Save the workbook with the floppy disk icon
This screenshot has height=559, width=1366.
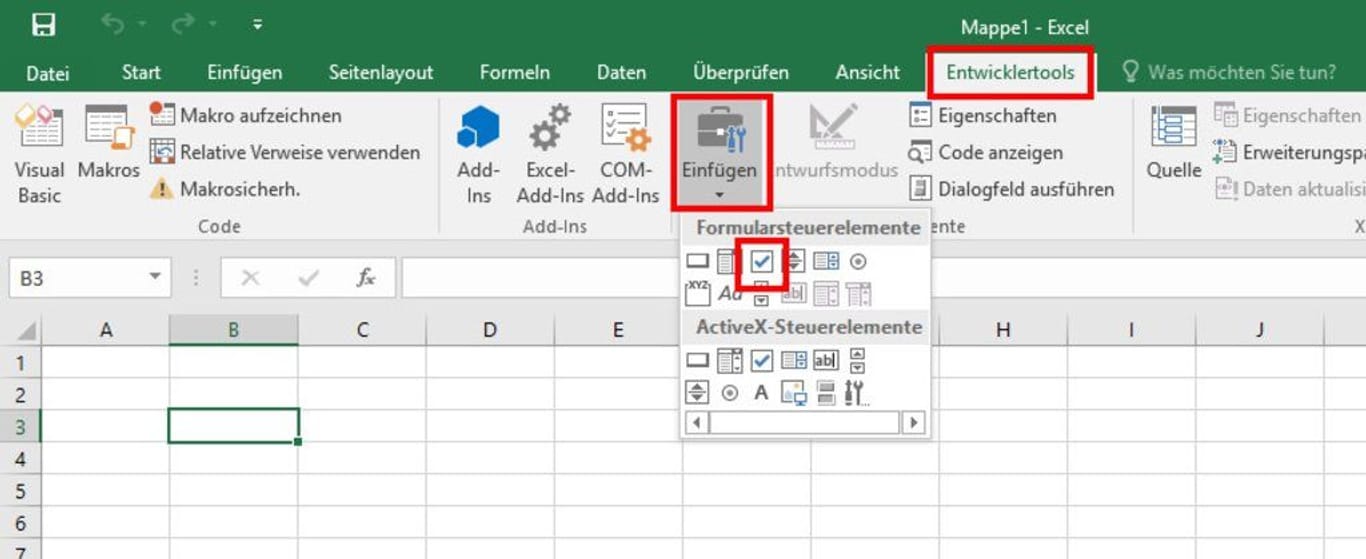[x=43, y=25]
